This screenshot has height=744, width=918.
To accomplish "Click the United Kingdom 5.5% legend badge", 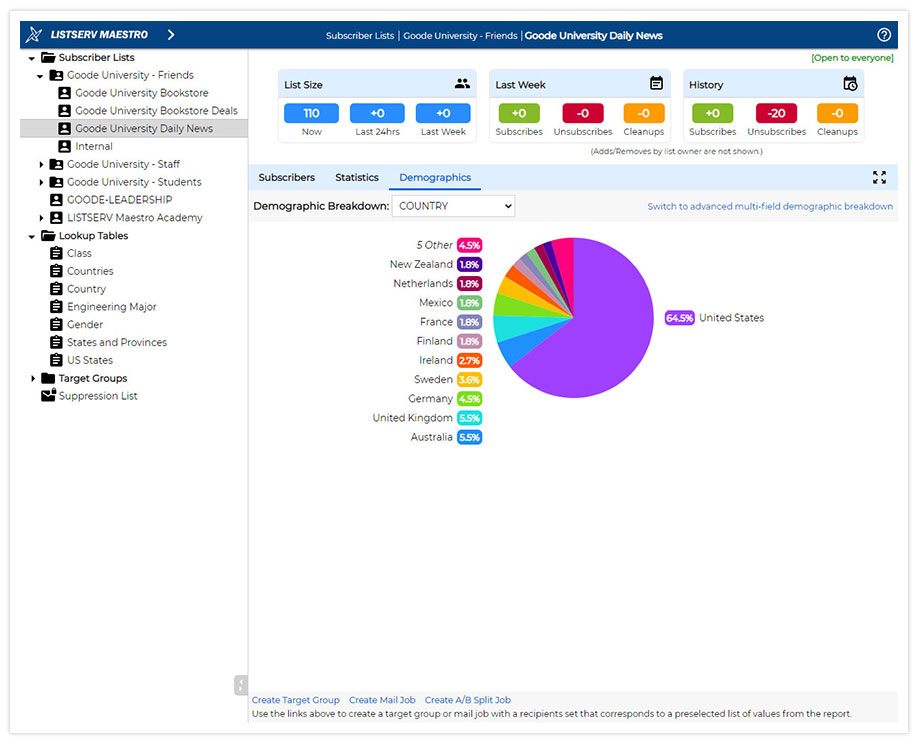I will point(469,418).
